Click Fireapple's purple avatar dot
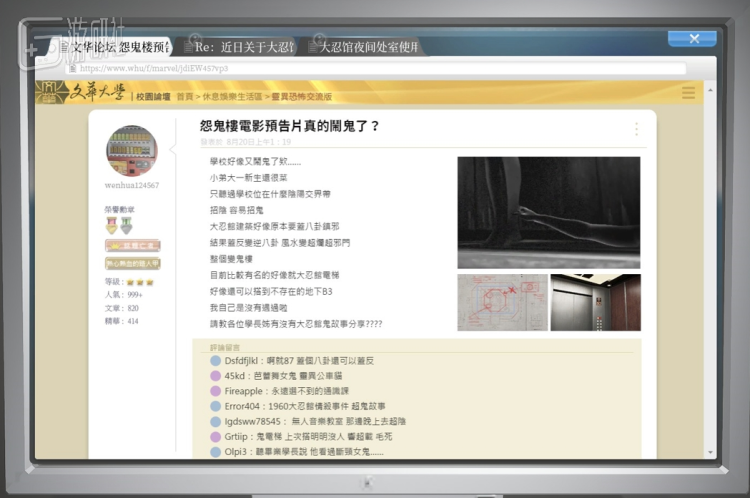 point(216,391)
